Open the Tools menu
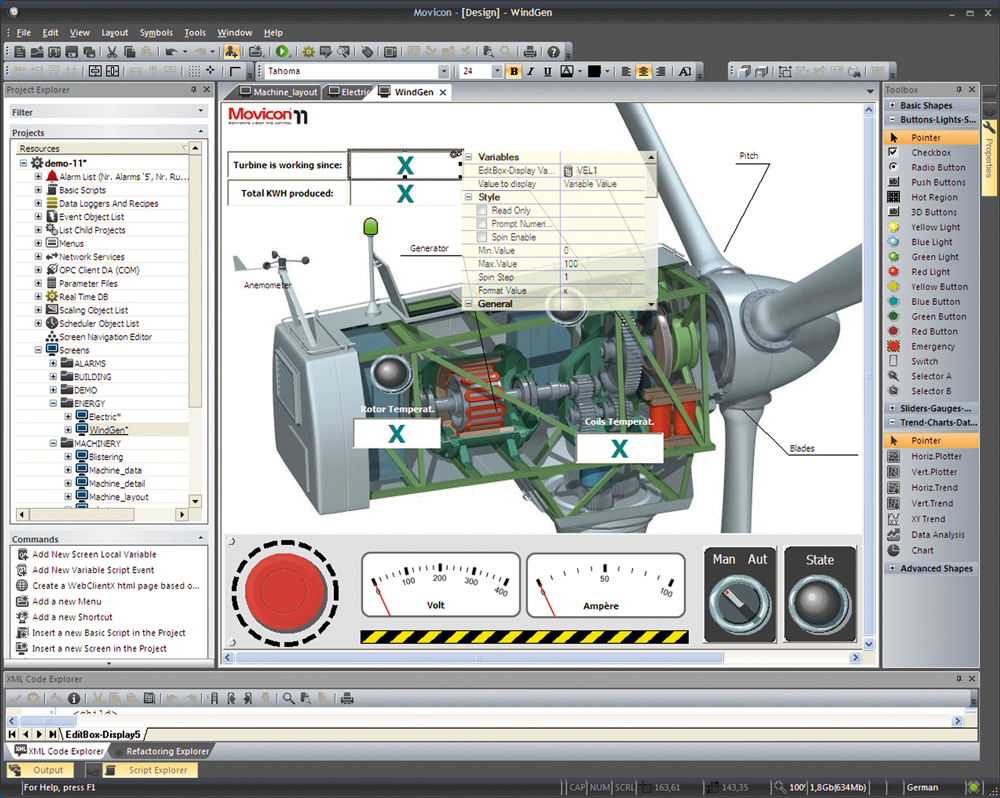 tap(195, 33)
